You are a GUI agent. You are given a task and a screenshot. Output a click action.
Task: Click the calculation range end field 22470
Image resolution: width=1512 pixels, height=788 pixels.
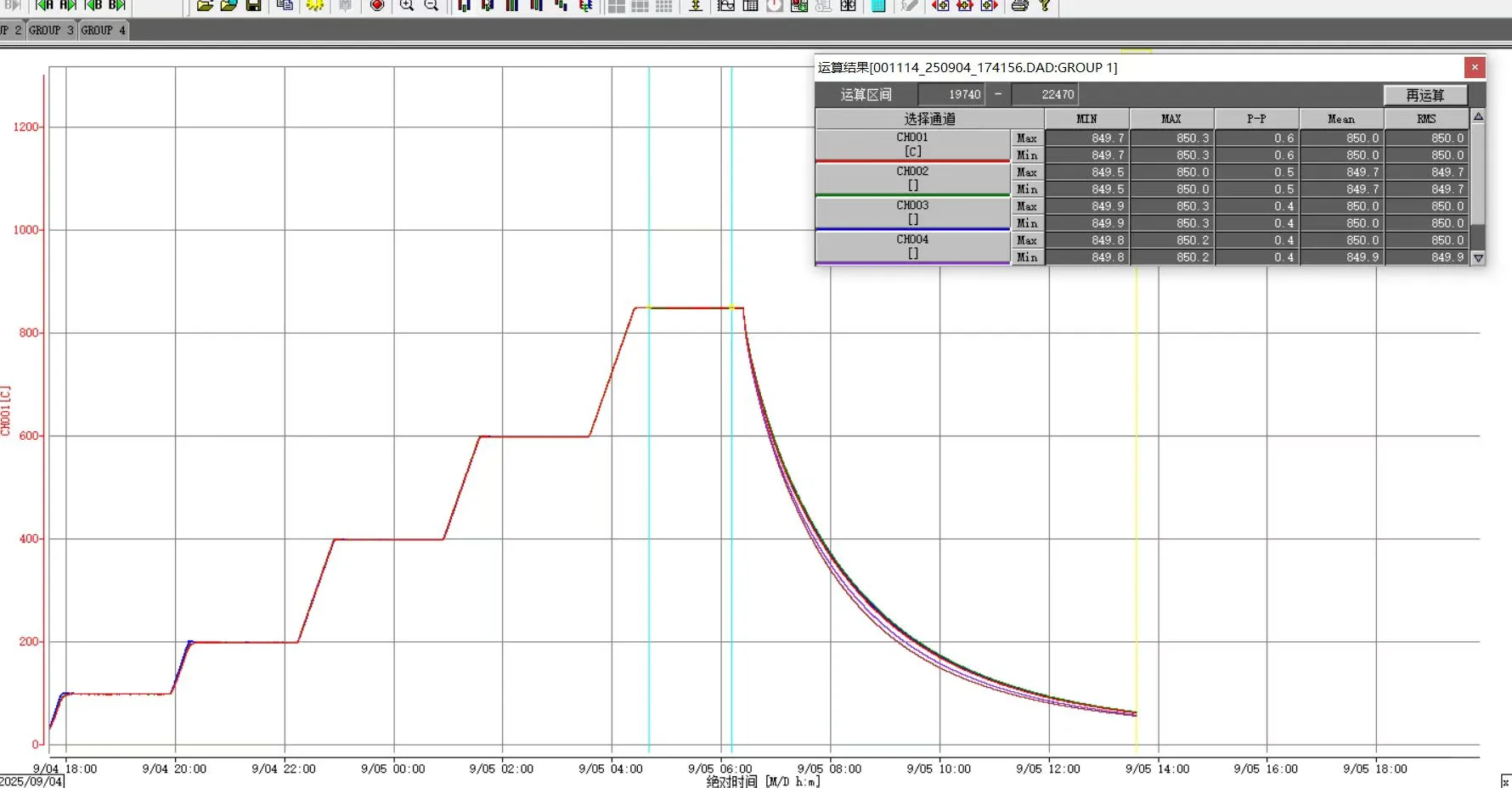(x=1045, y=94)
